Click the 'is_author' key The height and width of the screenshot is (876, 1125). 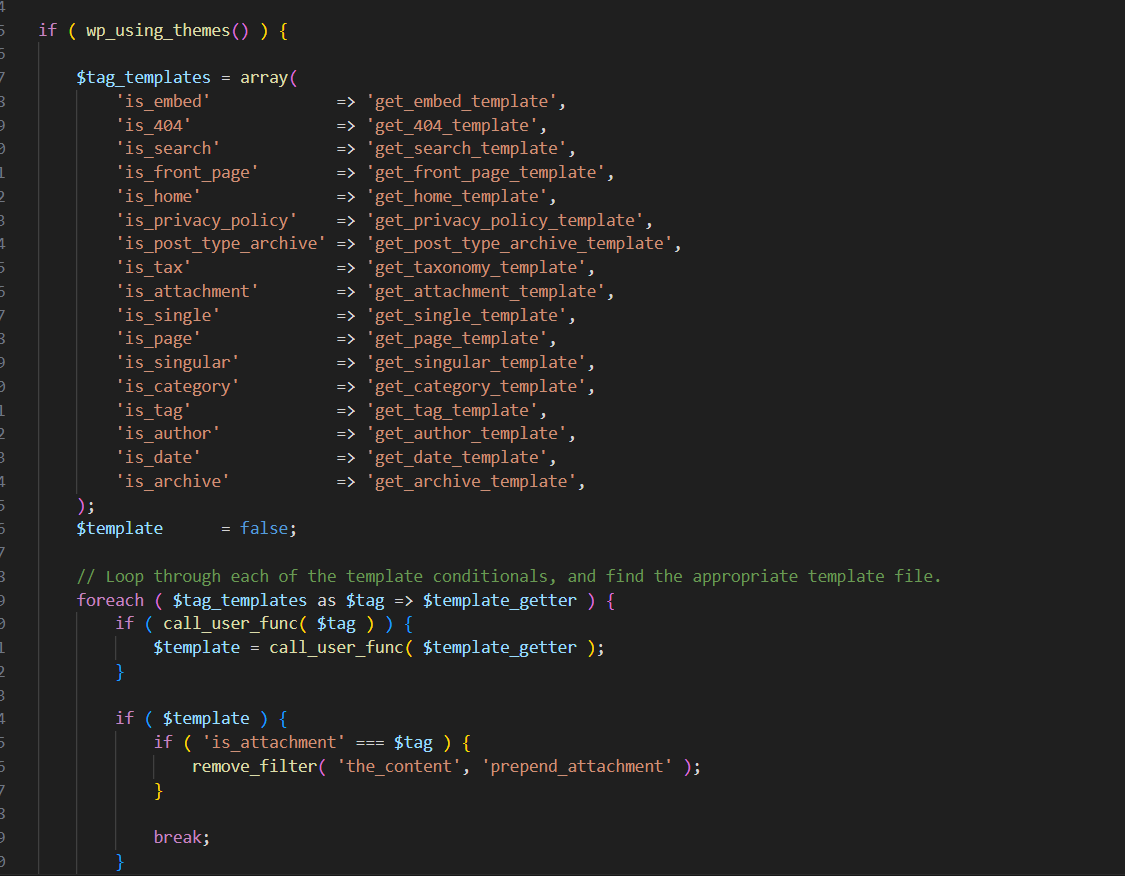point(167,433)
